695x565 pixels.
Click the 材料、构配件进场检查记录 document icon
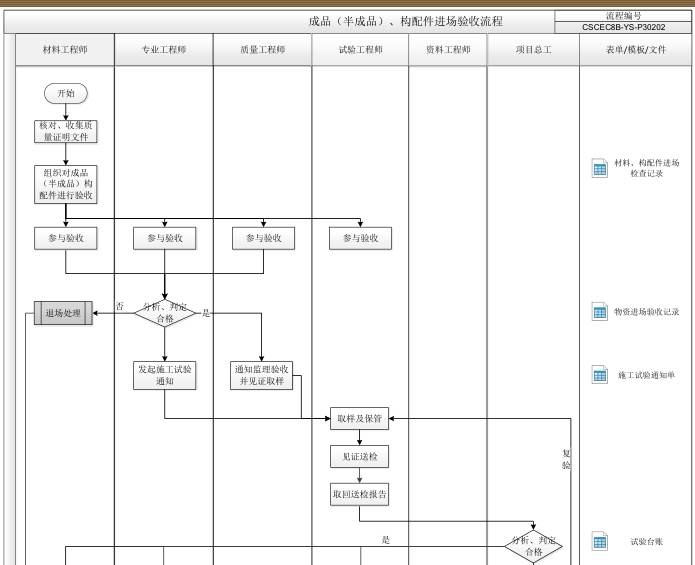[600, 168]
